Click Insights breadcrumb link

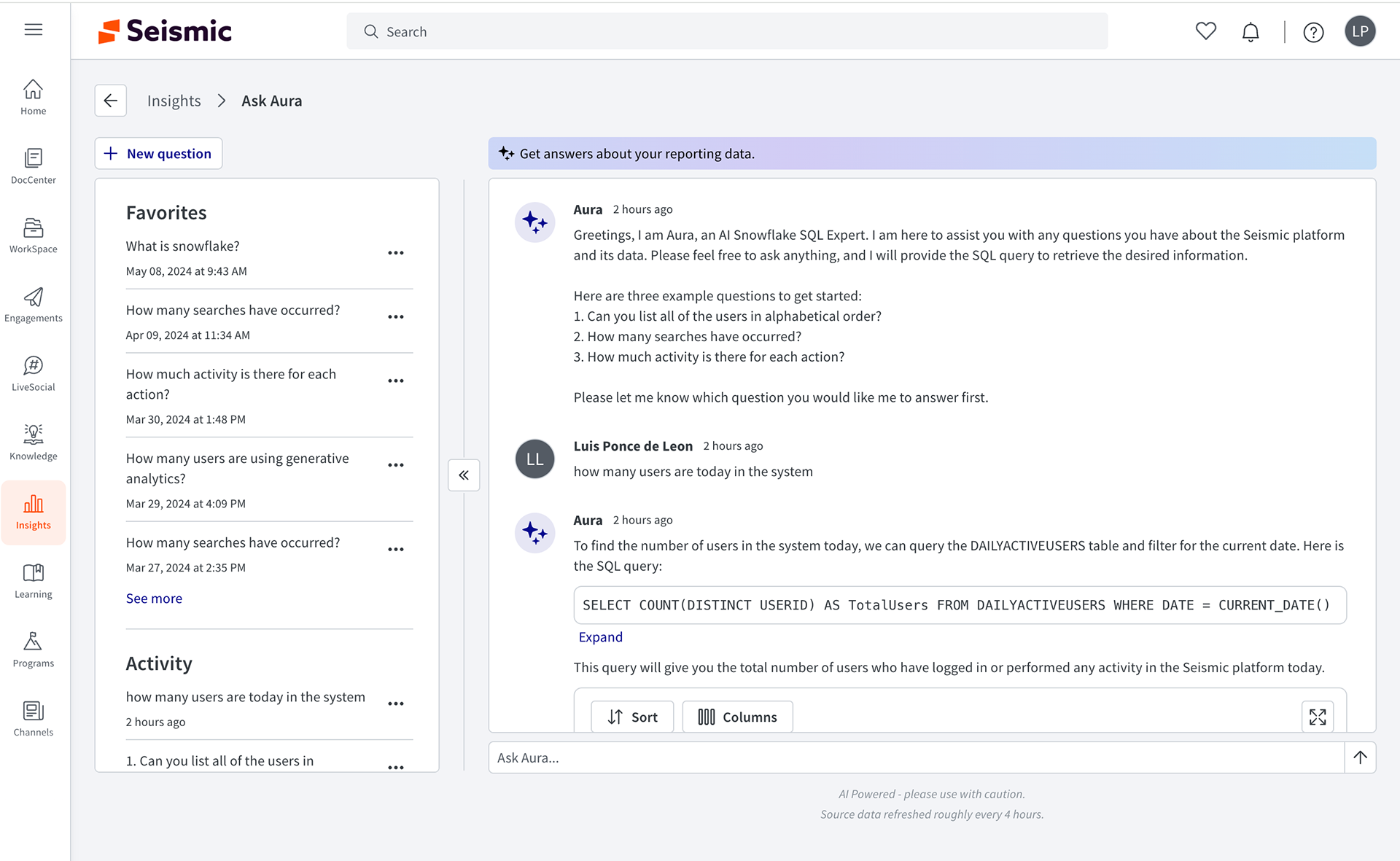point(174,101)
